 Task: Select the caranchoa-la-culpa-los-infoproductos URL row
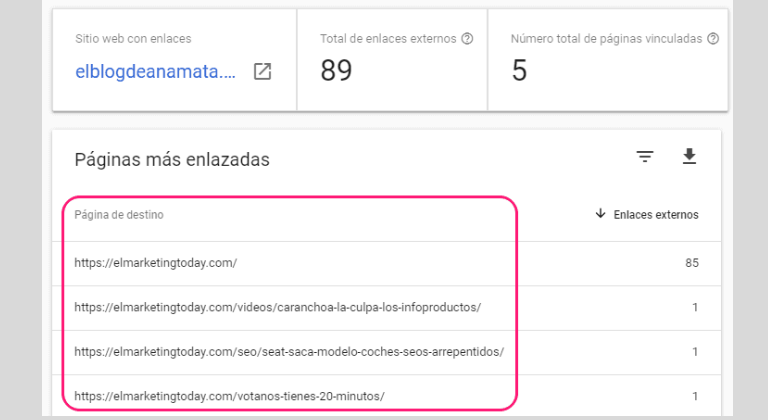point(277,307)
